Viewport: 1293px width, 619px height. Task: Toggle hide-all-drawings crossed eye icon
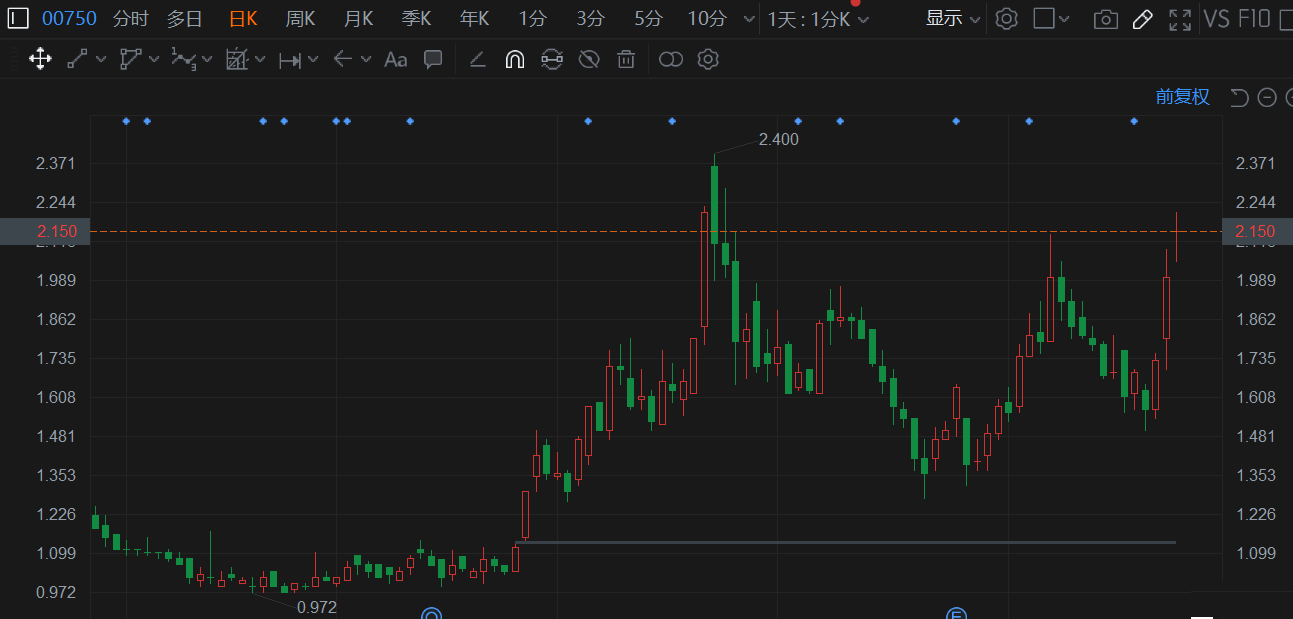589,59
